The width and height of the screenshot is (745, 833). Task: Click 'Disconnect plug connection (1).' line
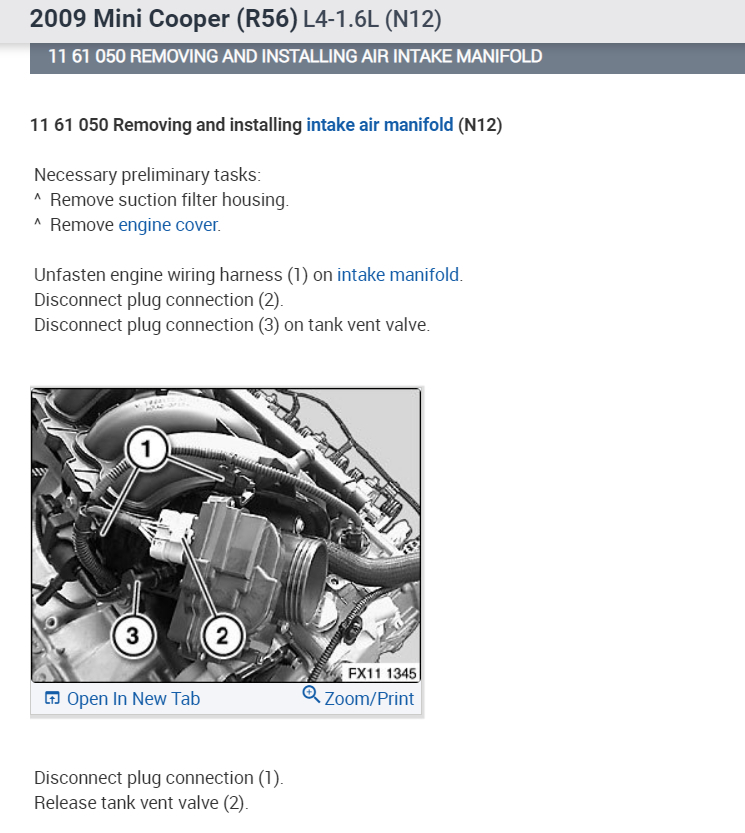[x=159, y=778]
